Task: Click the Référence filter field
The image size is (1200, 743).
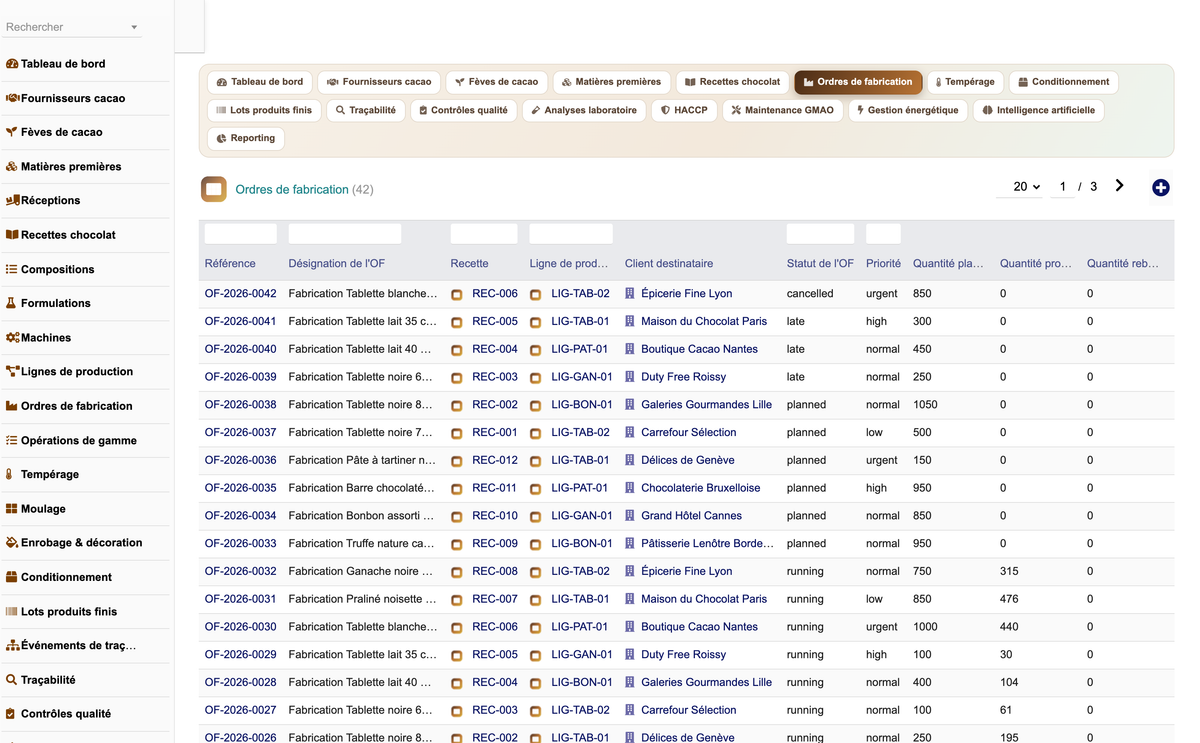Action: click(x=241, y=234)
